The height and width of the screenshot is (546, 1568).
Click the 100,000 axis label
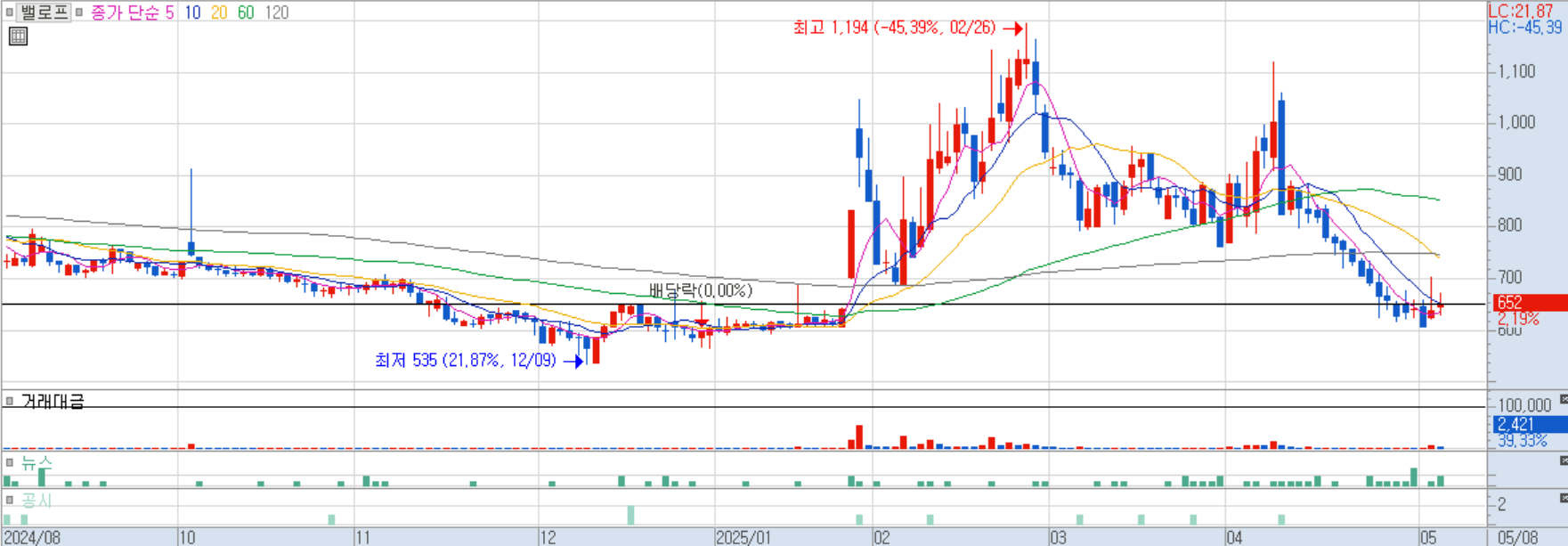[x=1524, y=405]
